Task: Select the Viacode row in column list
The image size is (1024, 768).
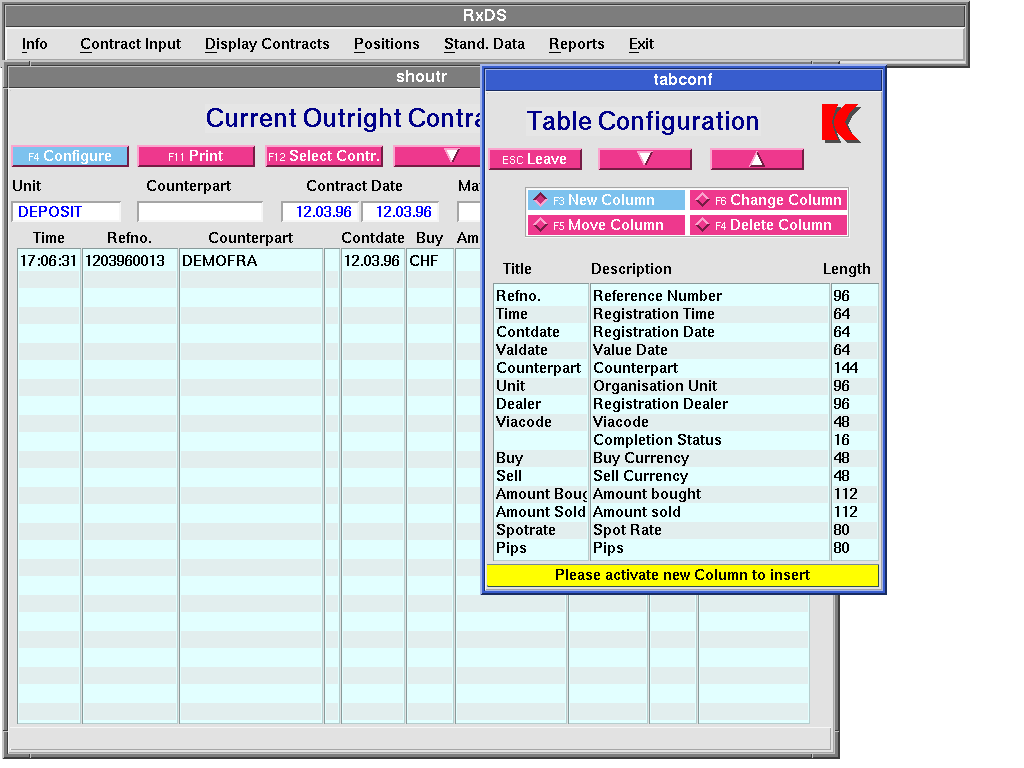Action: point(686,422)
